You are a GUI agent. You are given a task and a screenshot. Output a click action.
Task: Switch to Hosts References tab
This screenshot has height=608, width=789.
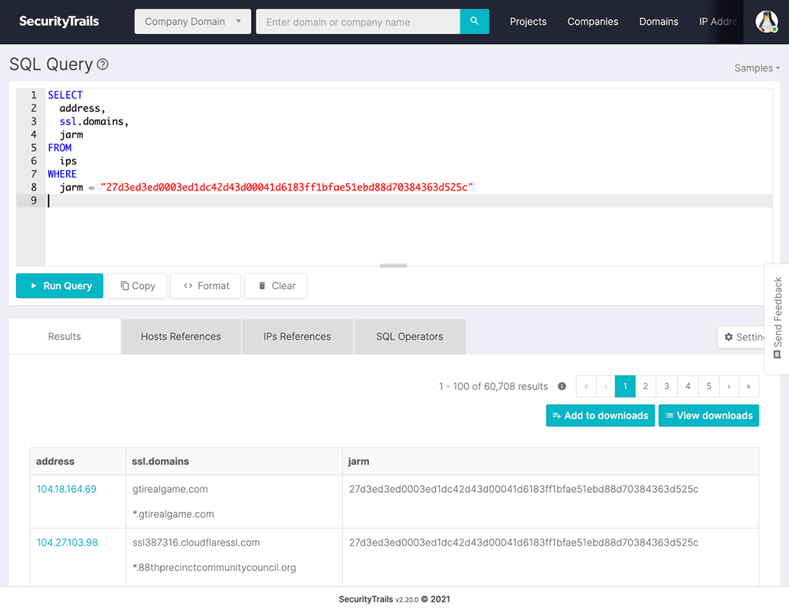click(181, 336)
